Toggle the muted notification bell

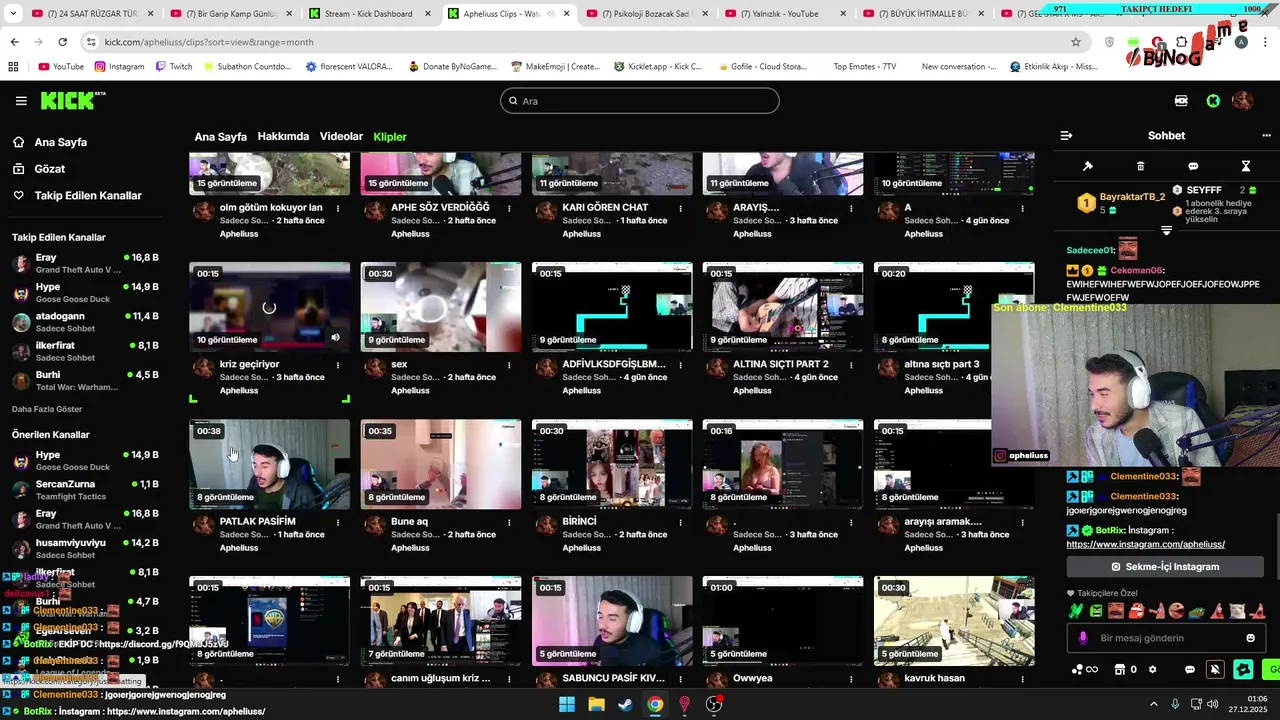point(1215,669)
